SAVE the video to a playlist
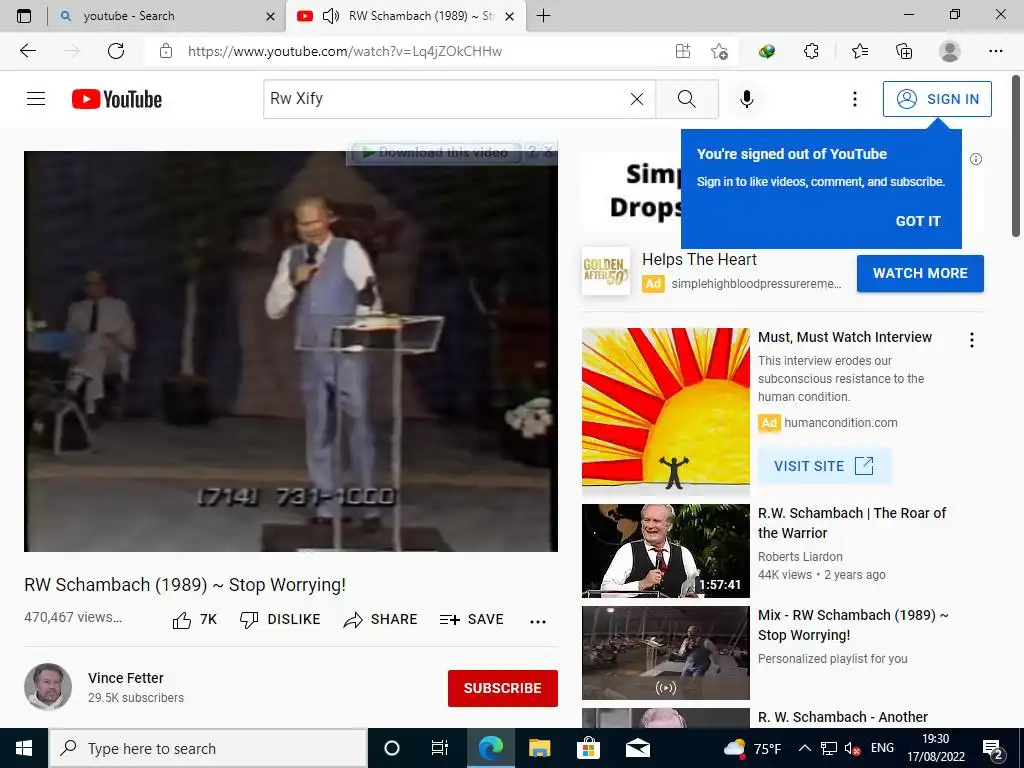1024x768 pixels. tap(472, 620)
